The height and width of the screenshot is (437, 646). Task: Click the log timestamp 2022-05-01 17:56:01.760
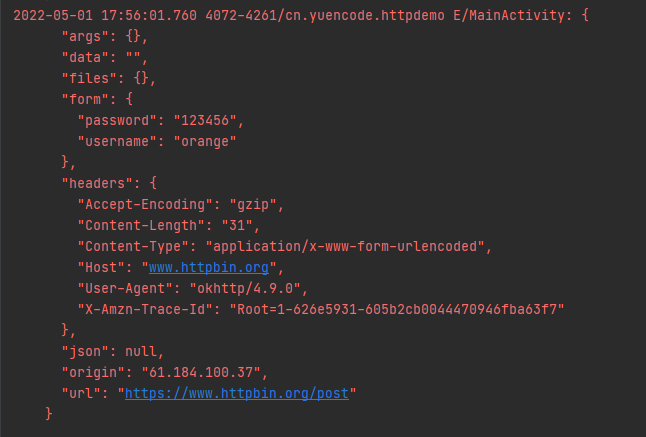tap(105, 16)
